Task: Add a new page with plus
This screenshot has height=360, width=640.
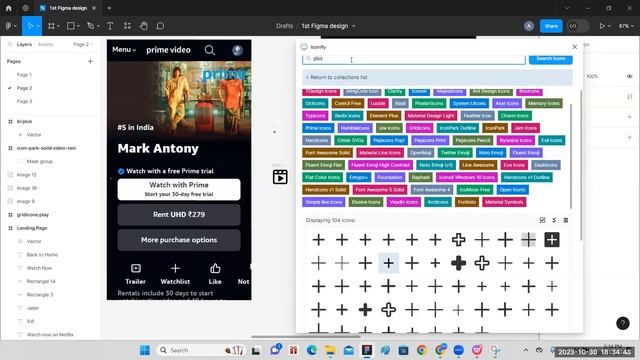Action: [x=90, y=61]
